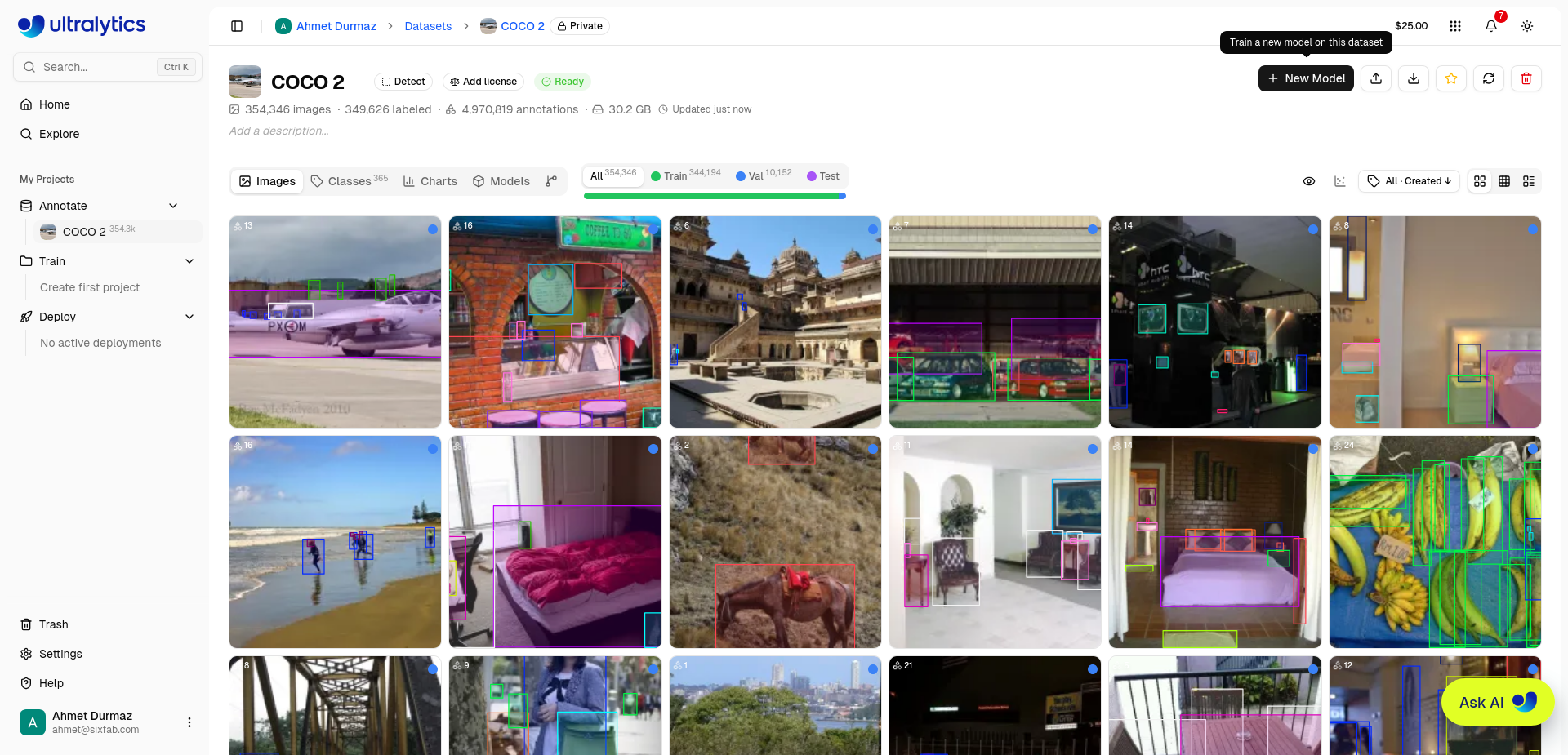
Task: Click the COCO 2 dataset header thumbnail
Action: point(245,82)
